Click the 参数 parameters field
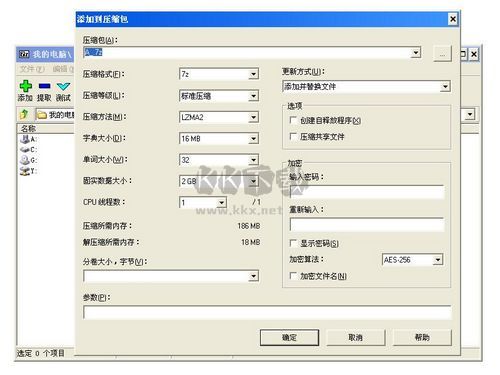Viewport: 500px width, 375px height. [267, 313]
